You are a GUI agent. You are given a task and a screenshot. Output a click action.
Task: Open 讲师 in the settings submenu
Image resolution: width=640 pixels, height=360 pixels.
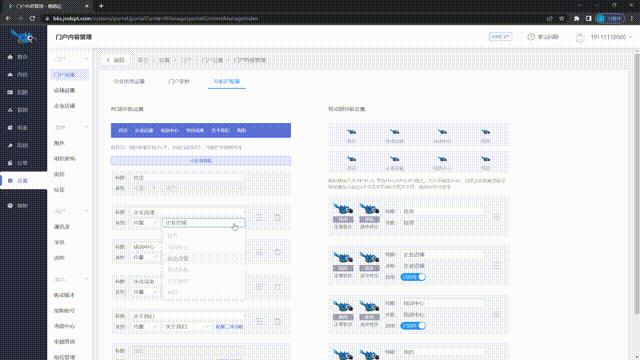pos(60,258)
